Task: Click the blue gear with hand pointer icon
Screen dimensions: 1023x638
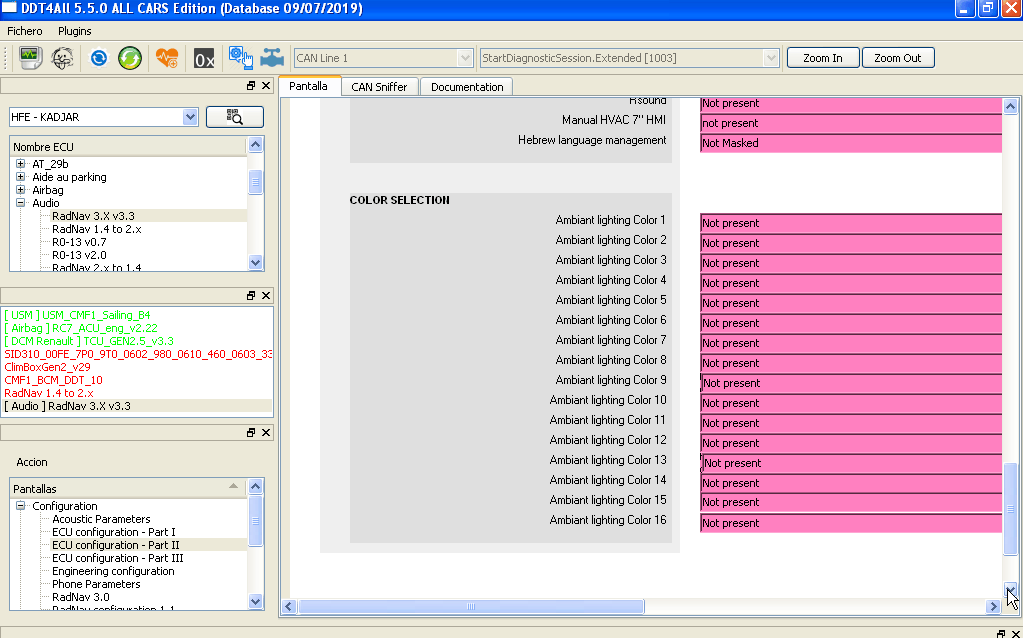Action: (241, 58)
